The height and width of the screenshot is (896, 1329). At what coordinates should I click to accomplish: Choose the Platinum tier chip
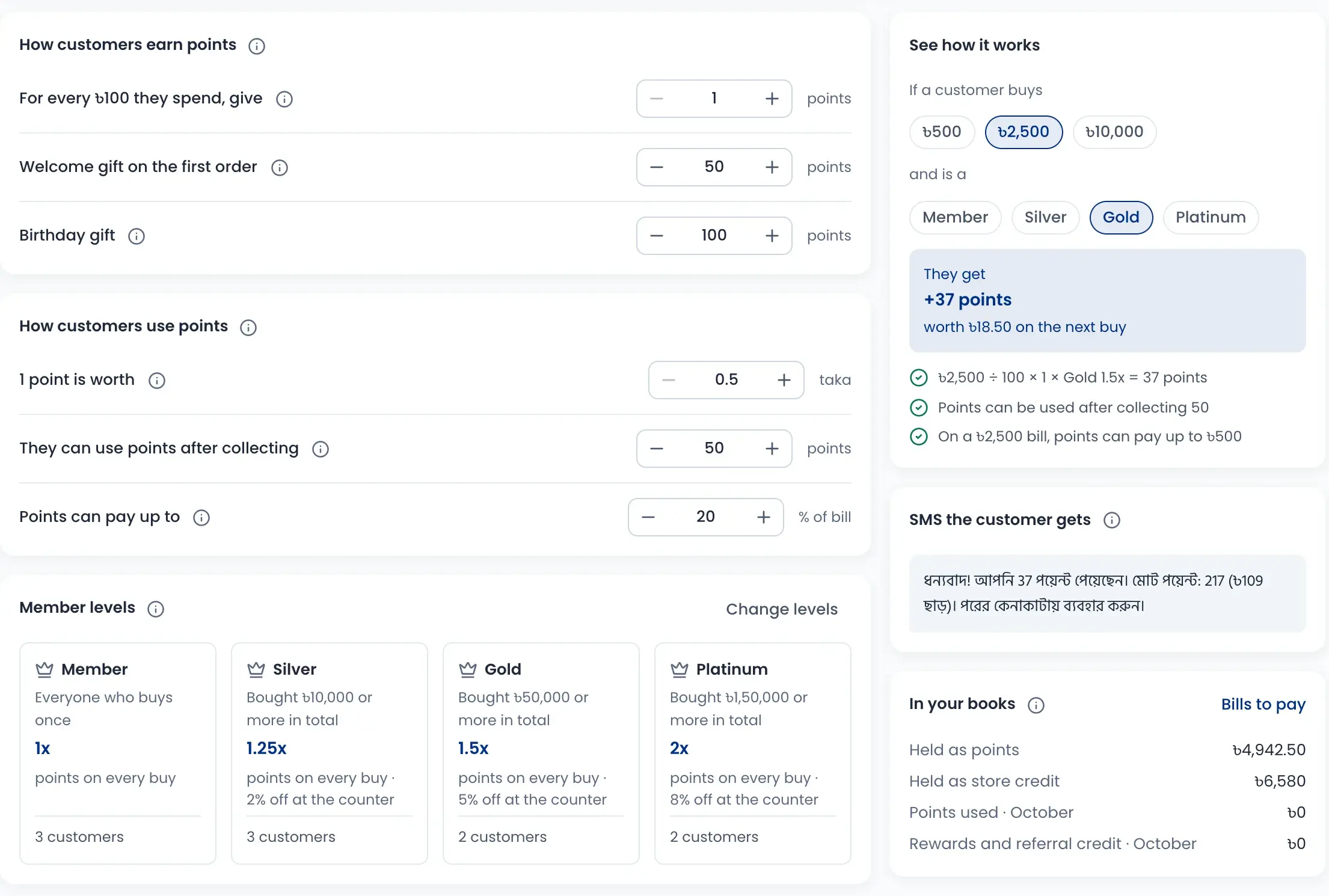tap(1211, 218)
